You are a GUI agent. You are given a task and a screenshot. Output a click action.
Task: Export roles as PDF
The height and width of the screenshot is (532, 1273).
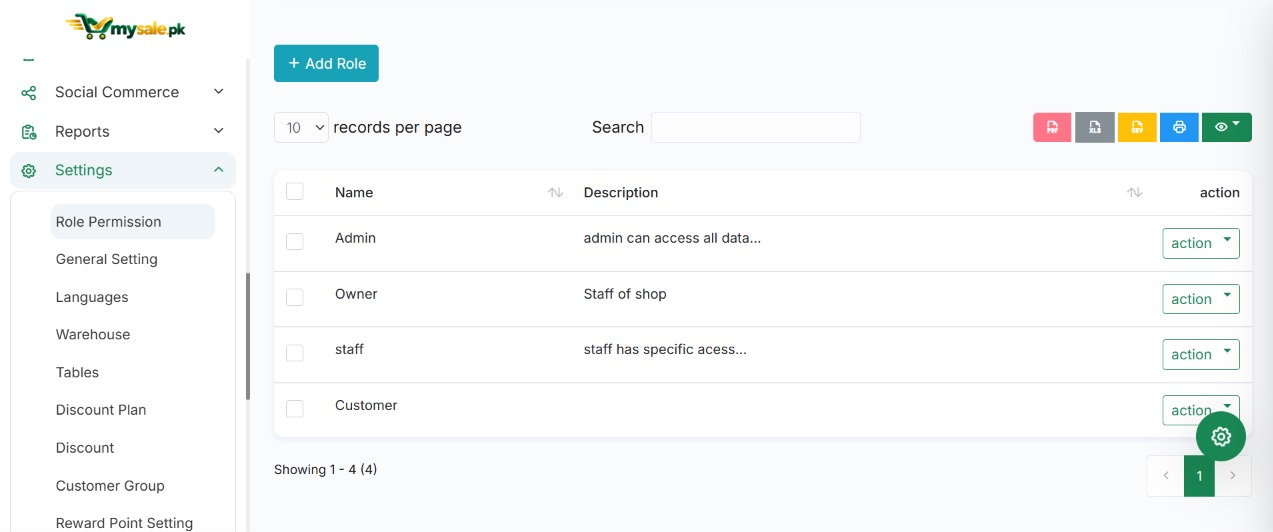tap(1052, 127)
